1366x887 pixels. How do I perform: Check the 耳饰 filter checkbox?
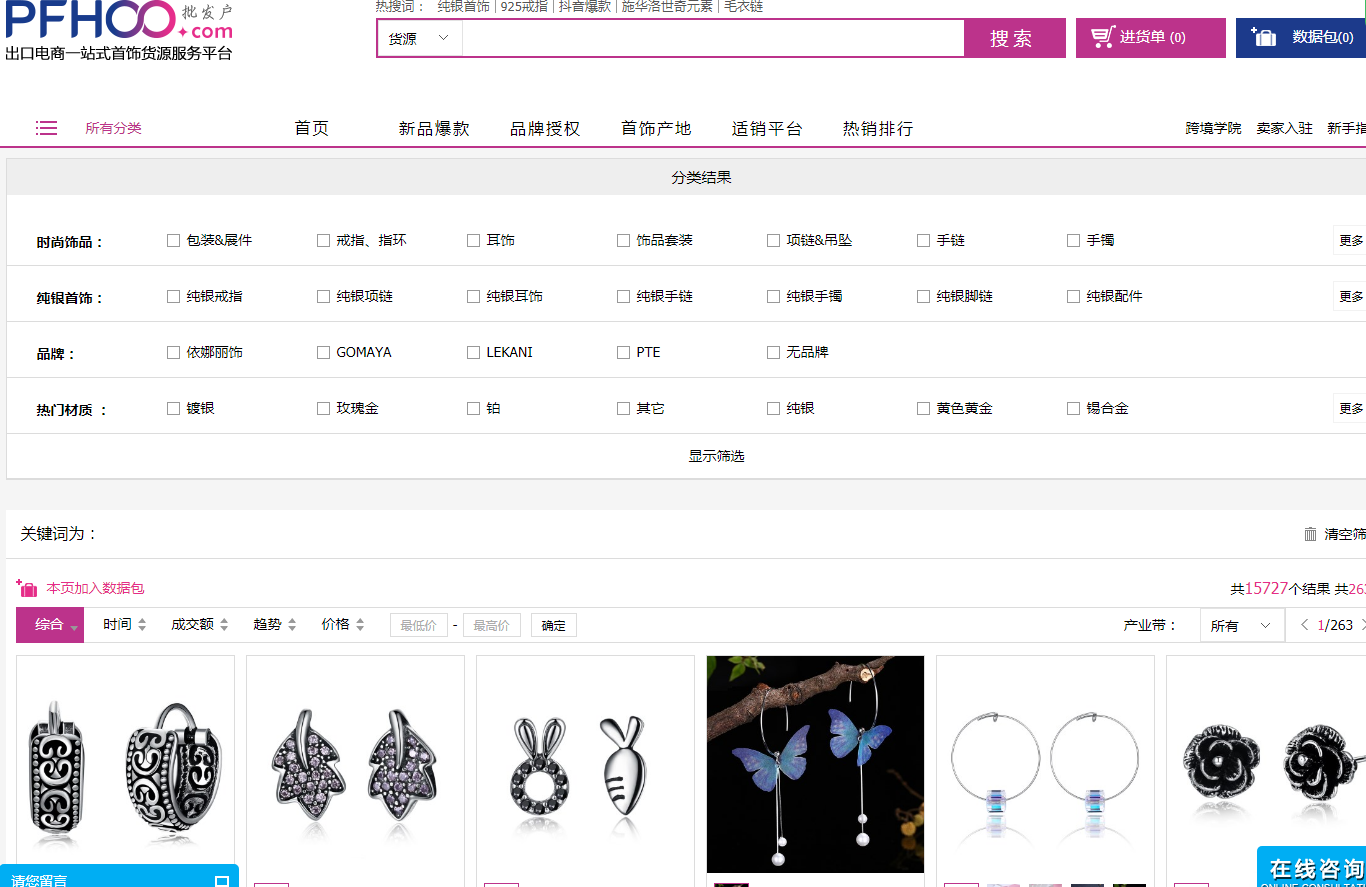click(x=473, y=240)
